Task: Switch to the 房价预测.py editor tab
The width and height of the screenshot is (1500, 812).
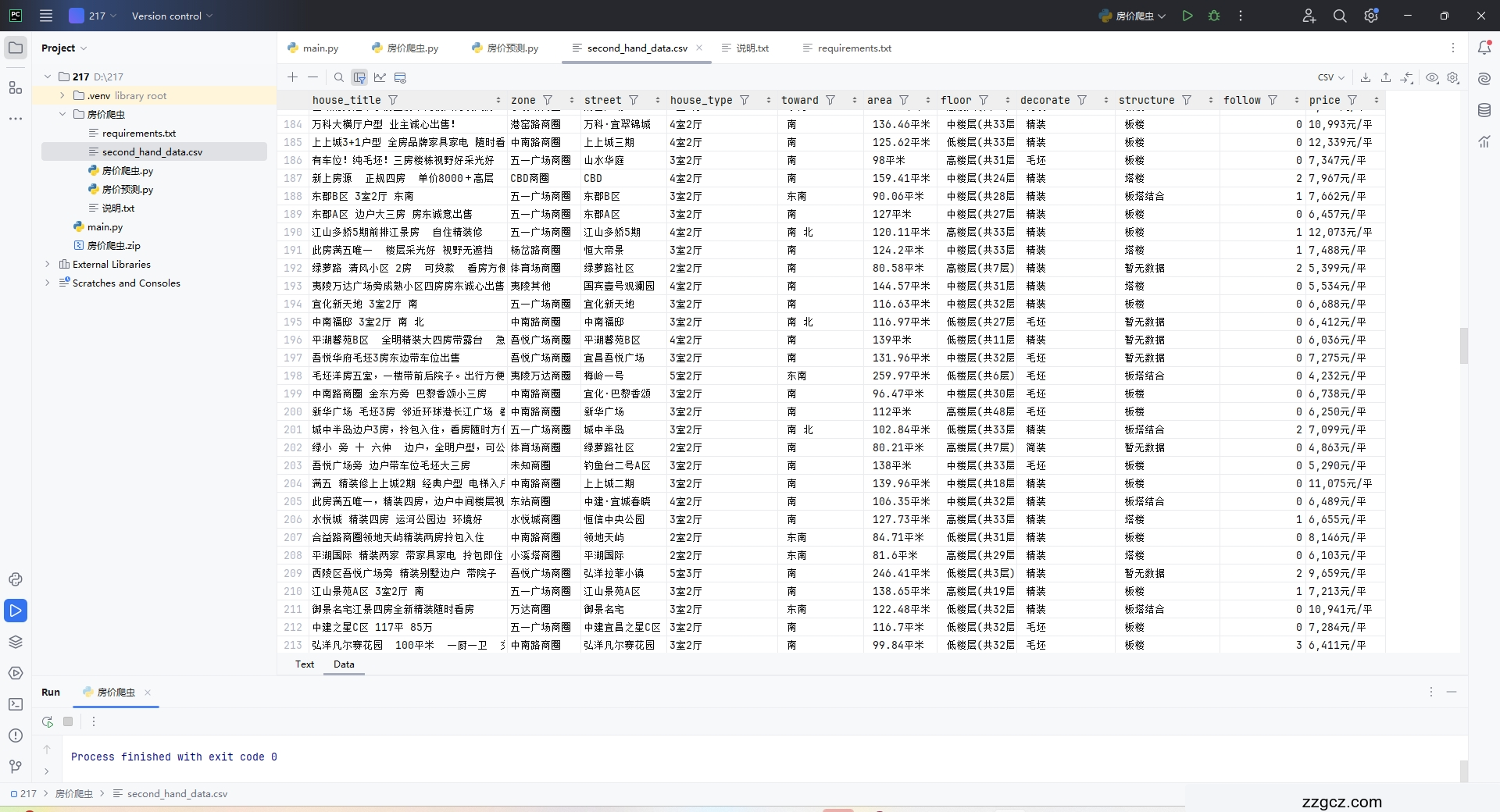Action: click(505, 48)
